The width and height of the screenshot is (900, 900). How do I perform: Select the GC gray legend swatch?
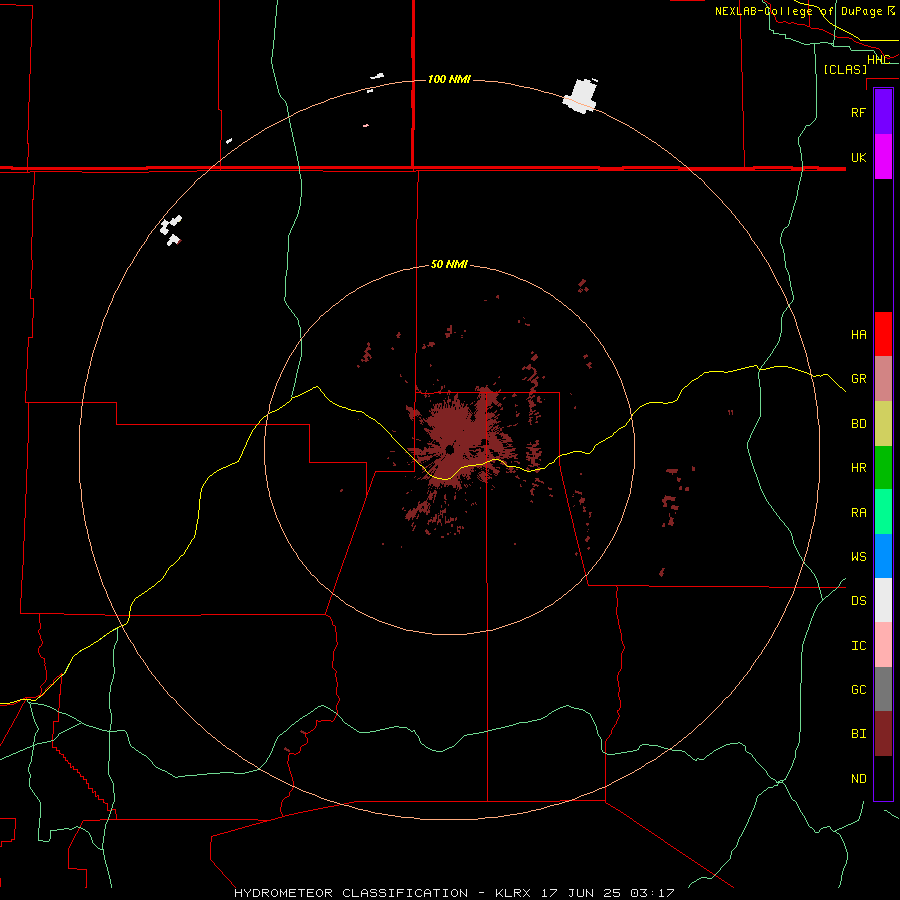click(883, 689)
